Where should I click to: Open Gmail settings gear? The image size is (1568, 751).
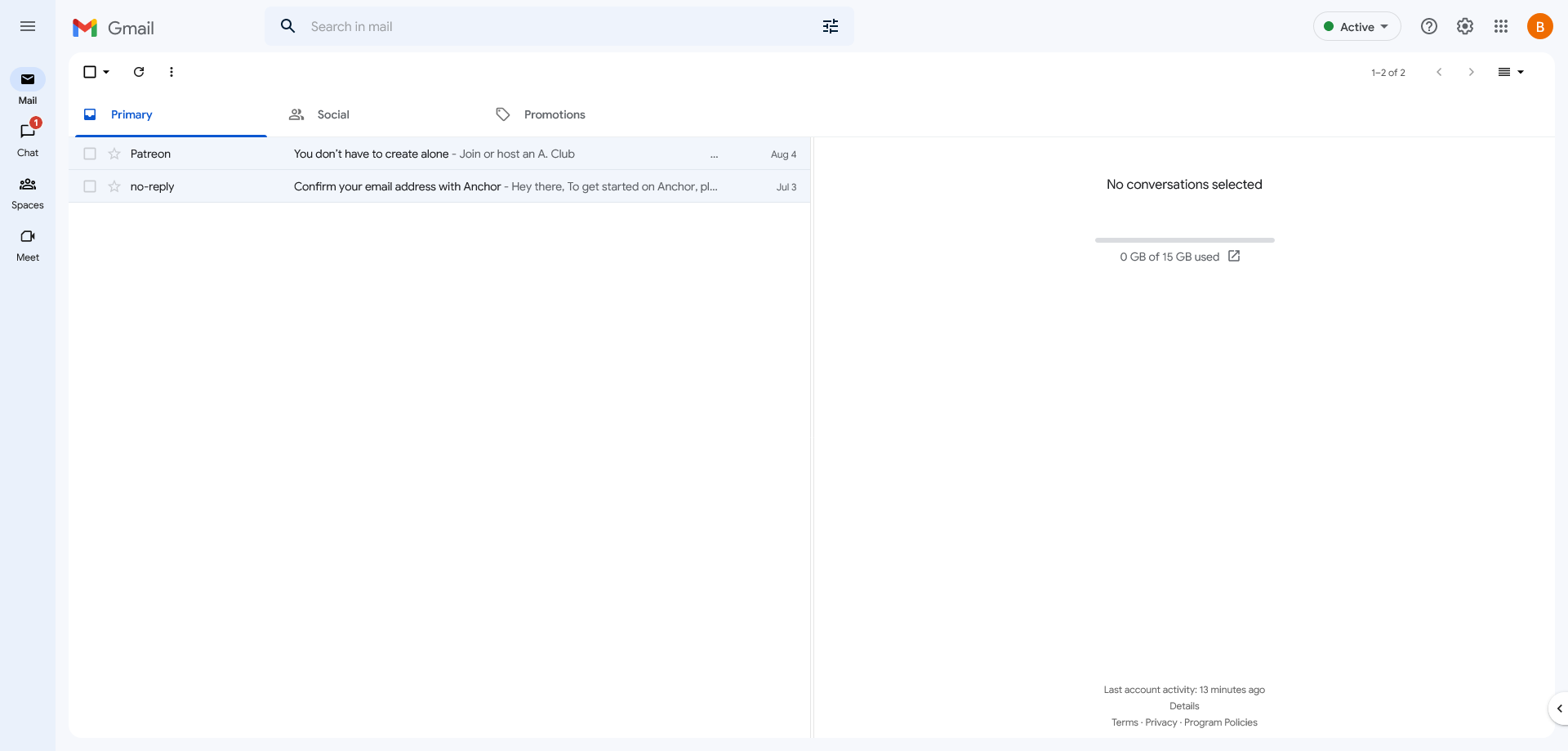tap(1464, 26)
